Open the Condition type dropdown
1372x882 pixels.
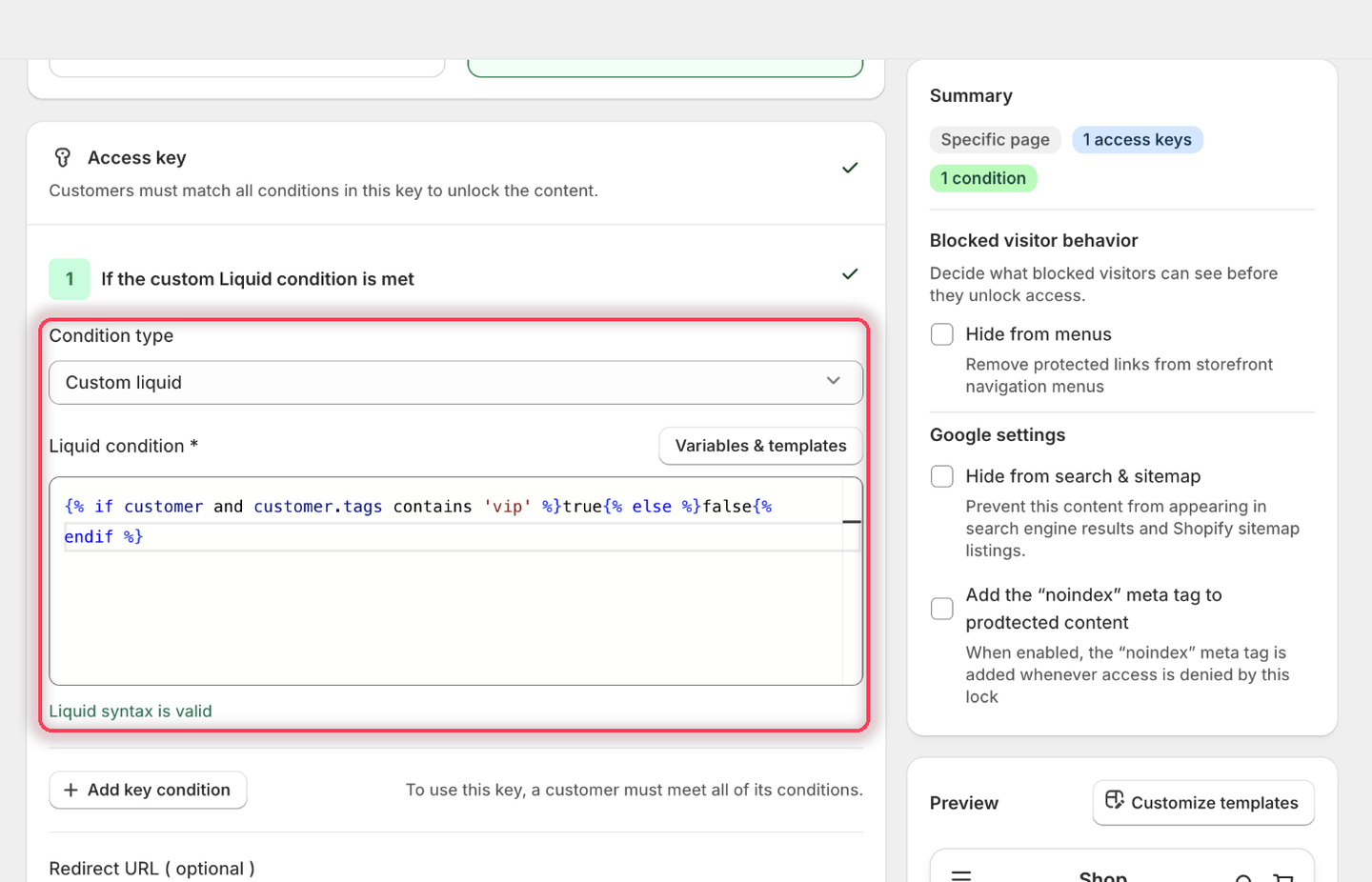455,382
